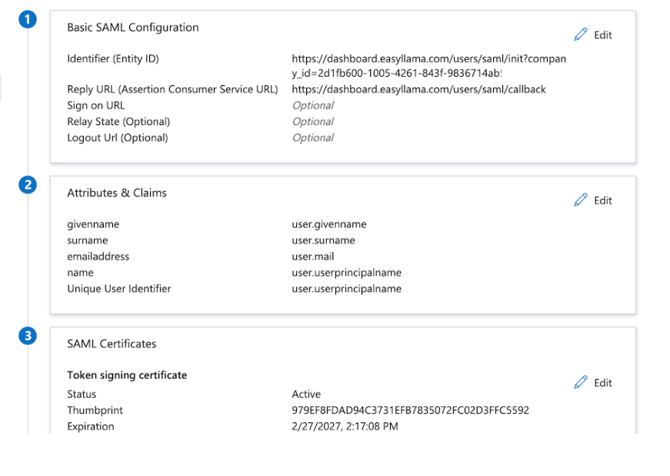
Task: Click the pencil icon in Basic SAML Configuration
Action: (x=581, y=34)
